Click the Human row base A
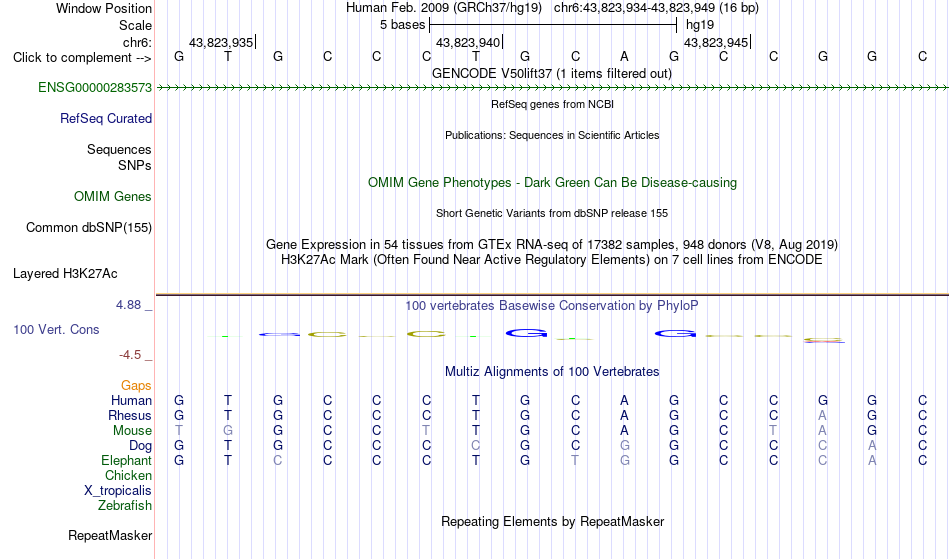 click(x=624, y=400)
